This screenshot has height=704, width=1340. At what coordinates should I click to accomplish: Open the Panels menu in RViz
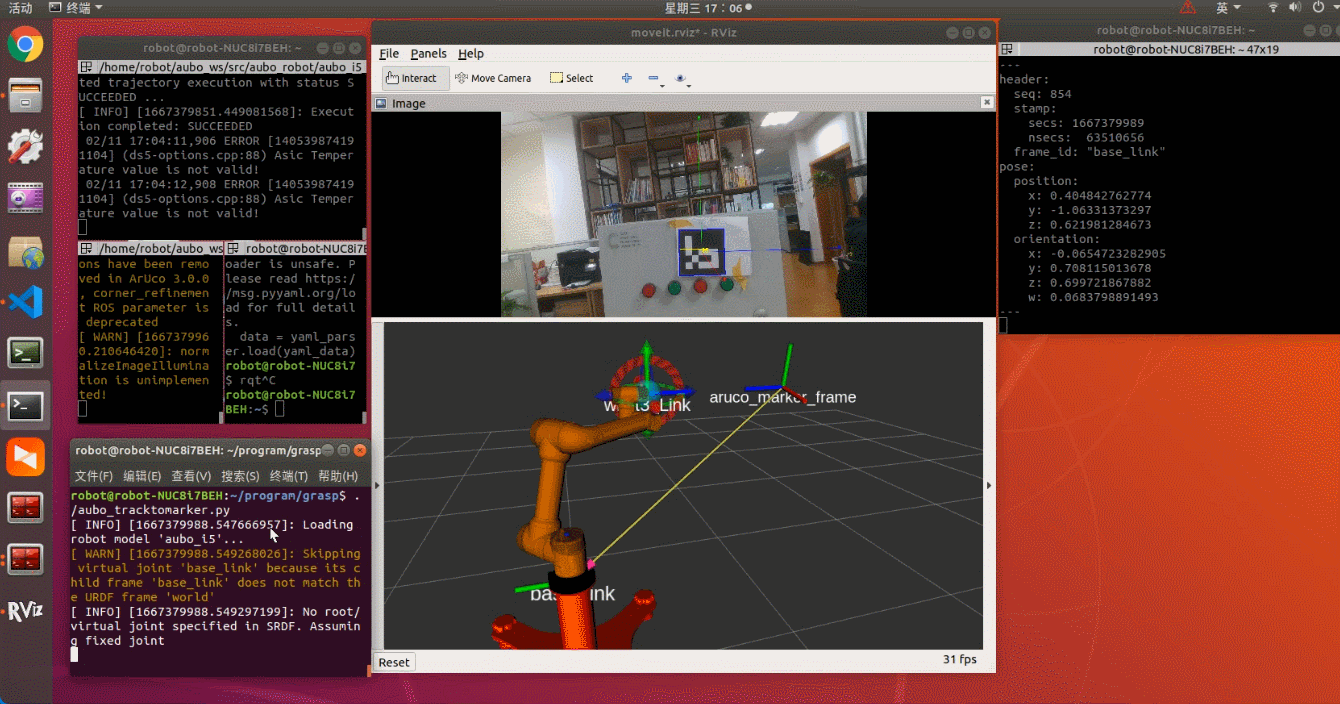pos(428,54)
